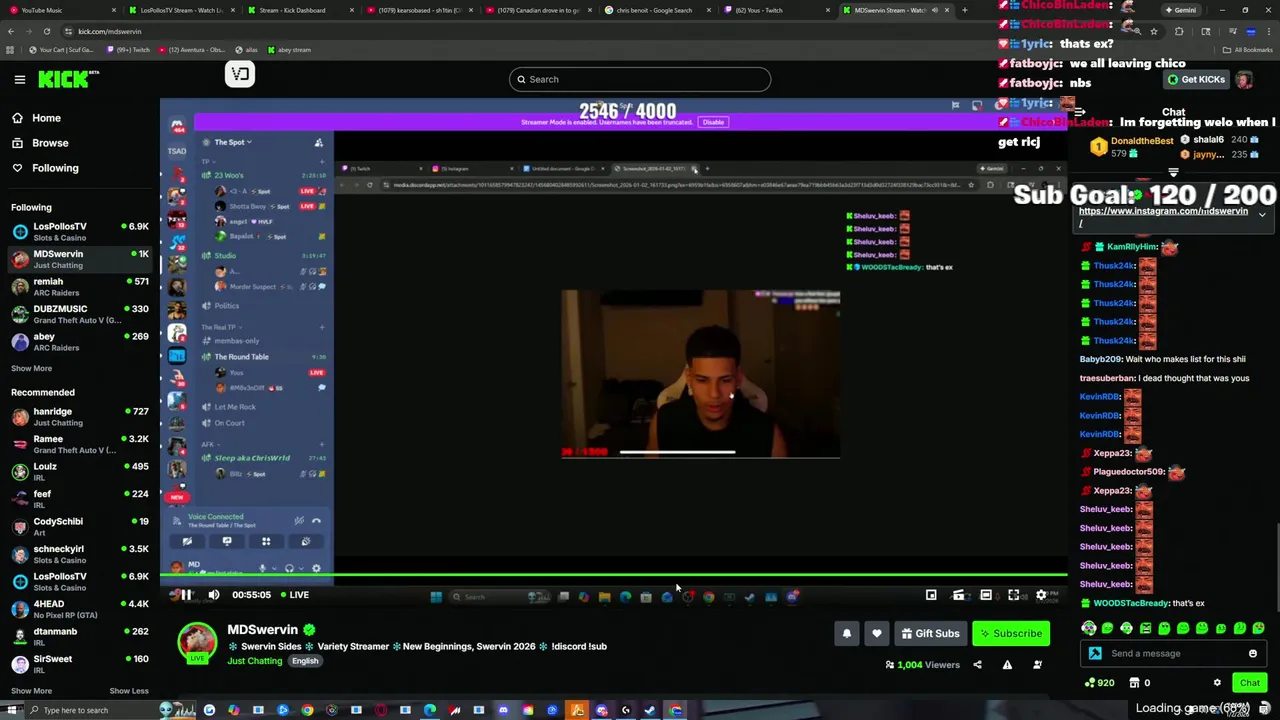The image size is (1280, 720).
Task: Expand the pinned Instagram message chevron
Action: pos(1262,215)
